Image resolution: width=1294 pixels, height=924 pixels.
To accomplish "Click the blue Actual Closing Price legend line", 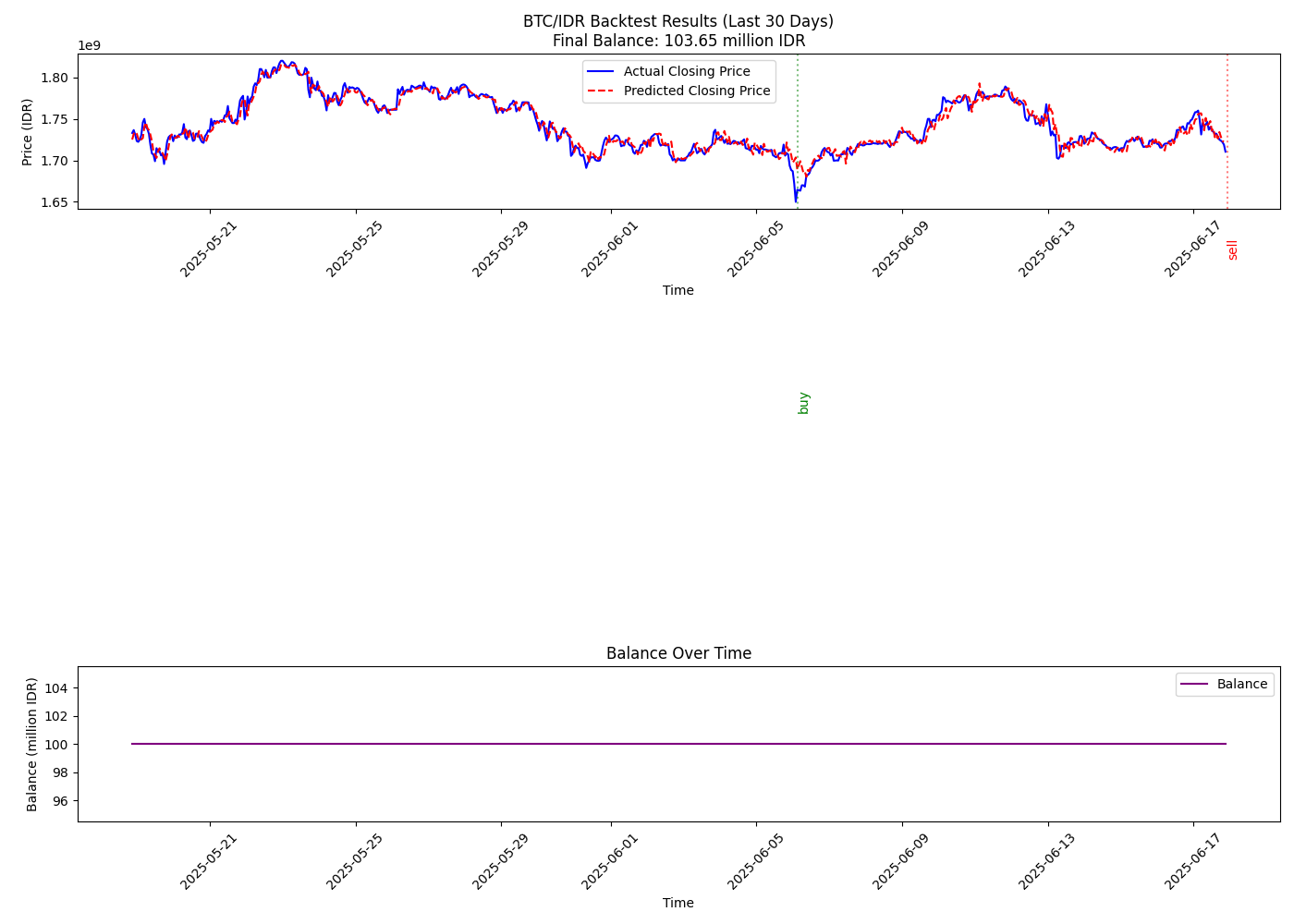I will 601,72.
